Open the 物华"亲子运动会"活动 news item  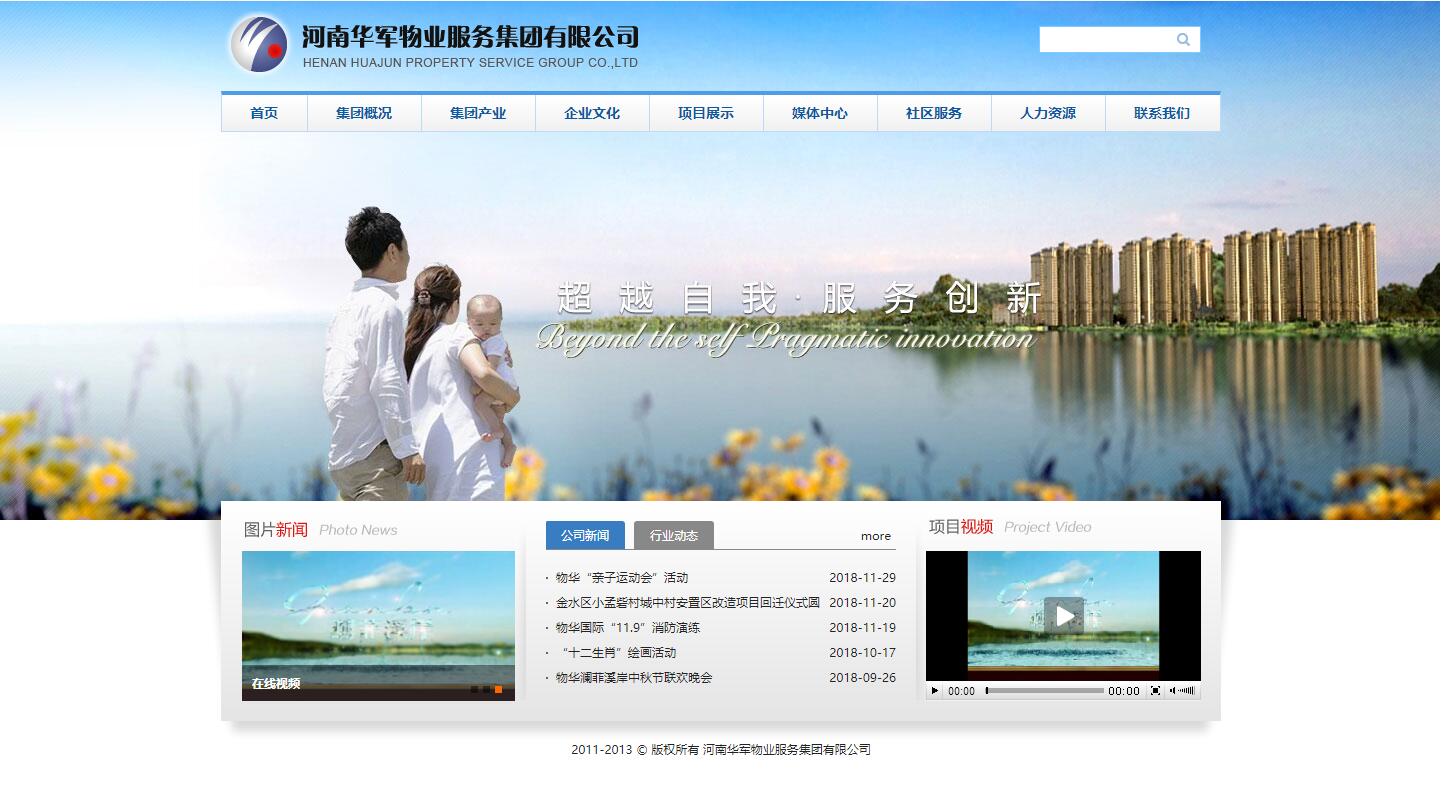622,578
